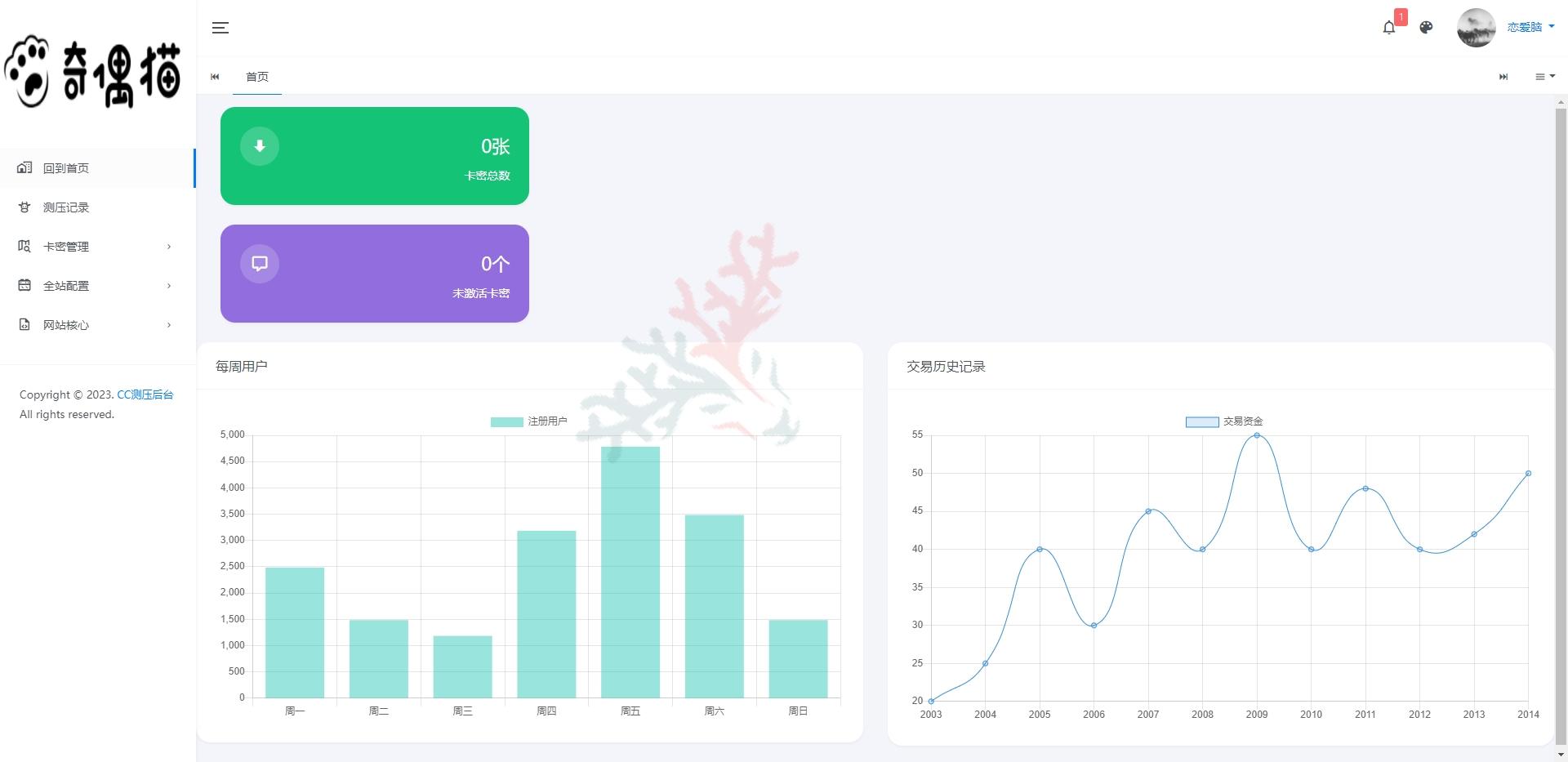Screen dimensions: 1568x762
Task: Click the 交易历史记录 panel title
Action: point(946,367)
